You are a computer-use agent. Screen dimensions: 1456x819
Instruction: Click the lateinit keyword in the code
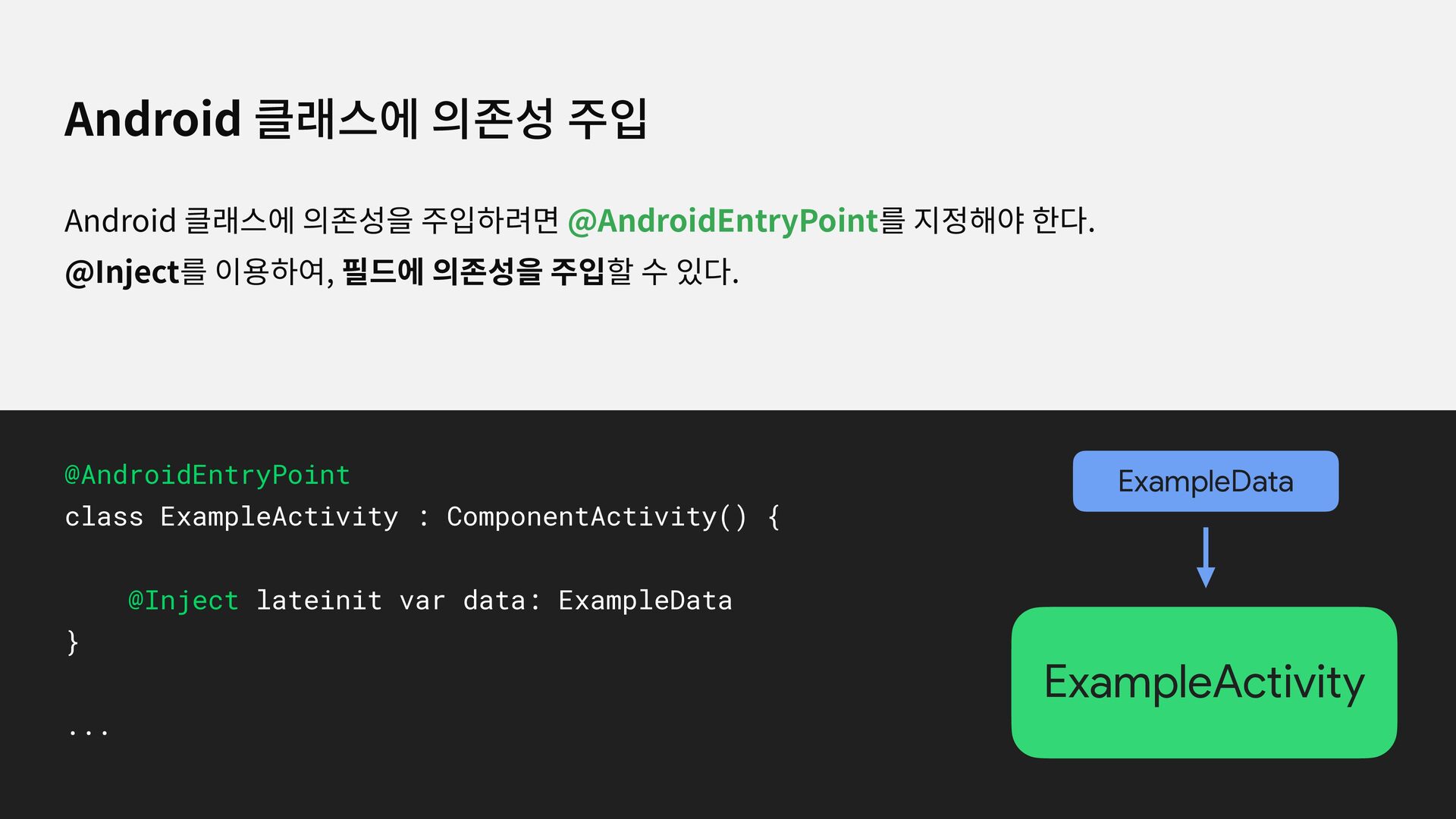tap(318, 601)
